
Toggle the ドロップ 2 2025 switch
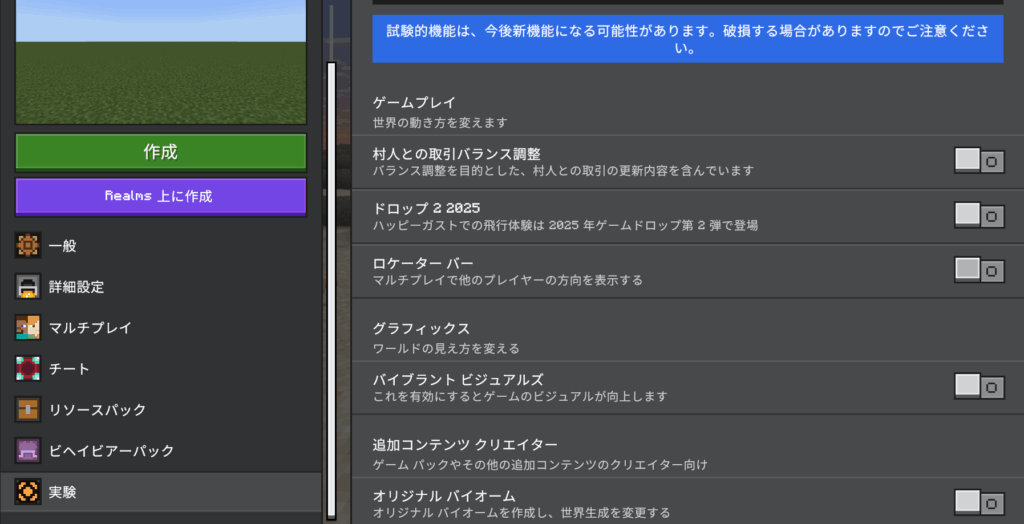(x=979, y=215)
